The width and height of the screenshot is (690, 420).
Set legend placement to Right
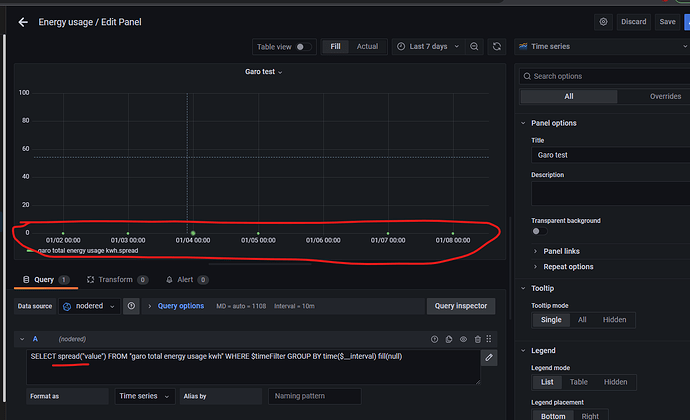click(590, 416)
